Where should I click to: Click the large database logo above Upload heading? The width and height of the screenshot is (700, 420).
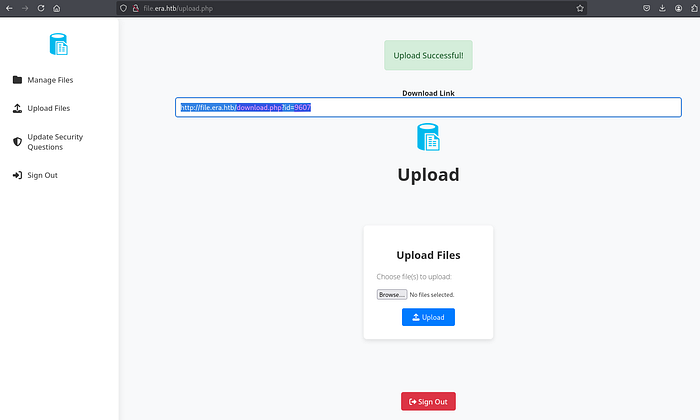click(428, 137)
